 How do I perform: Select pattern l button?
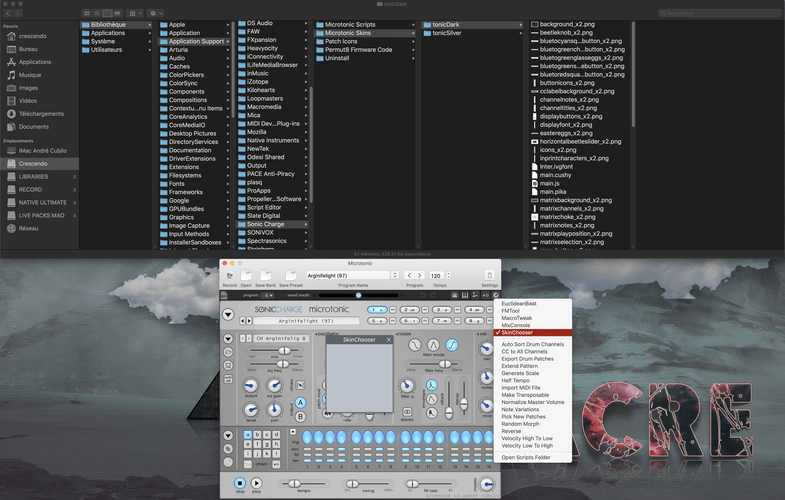click(x=276, y=453)
